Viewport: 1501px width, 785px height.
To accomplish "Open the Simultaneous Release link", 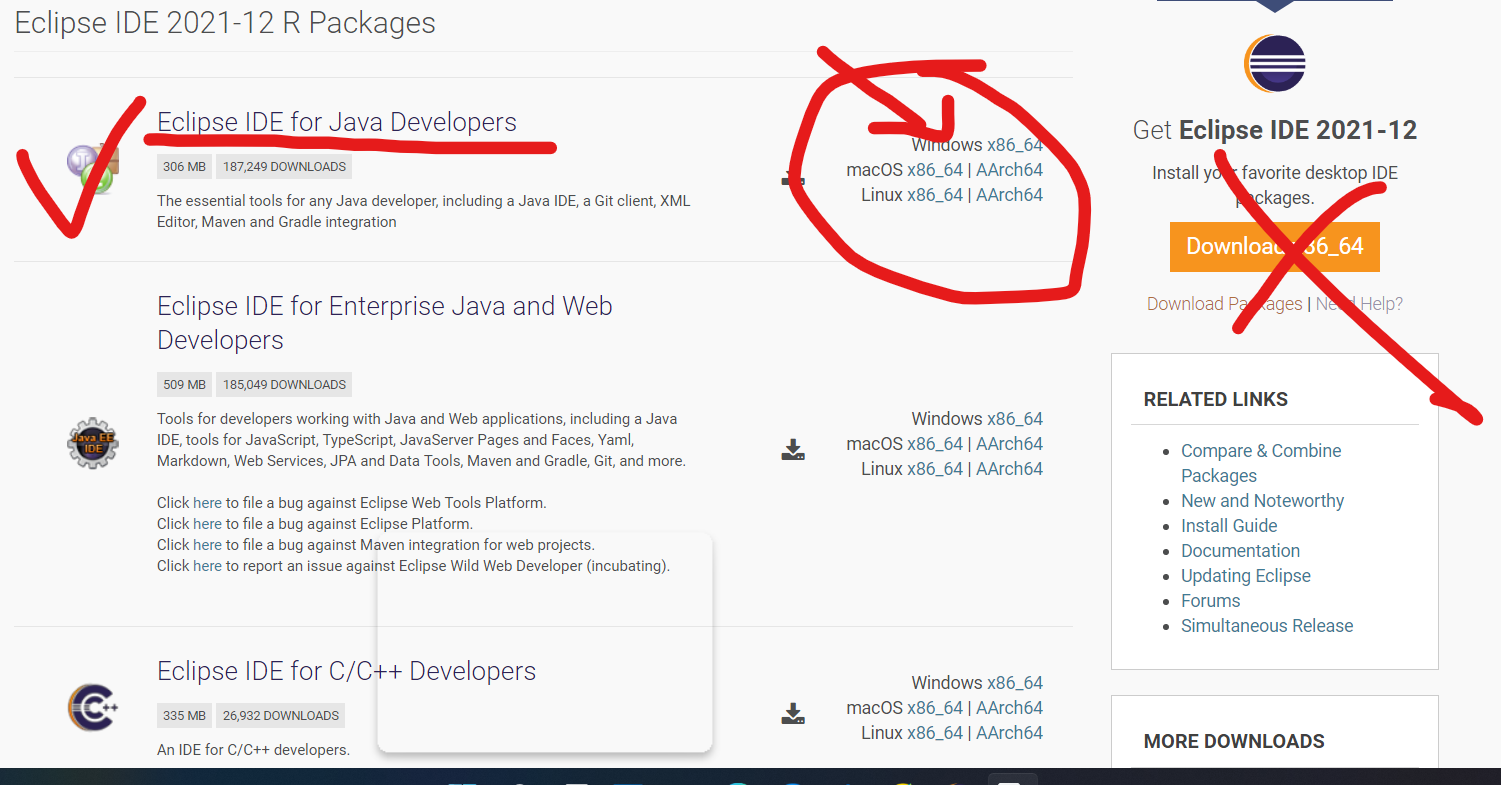I will point(1267,626).
